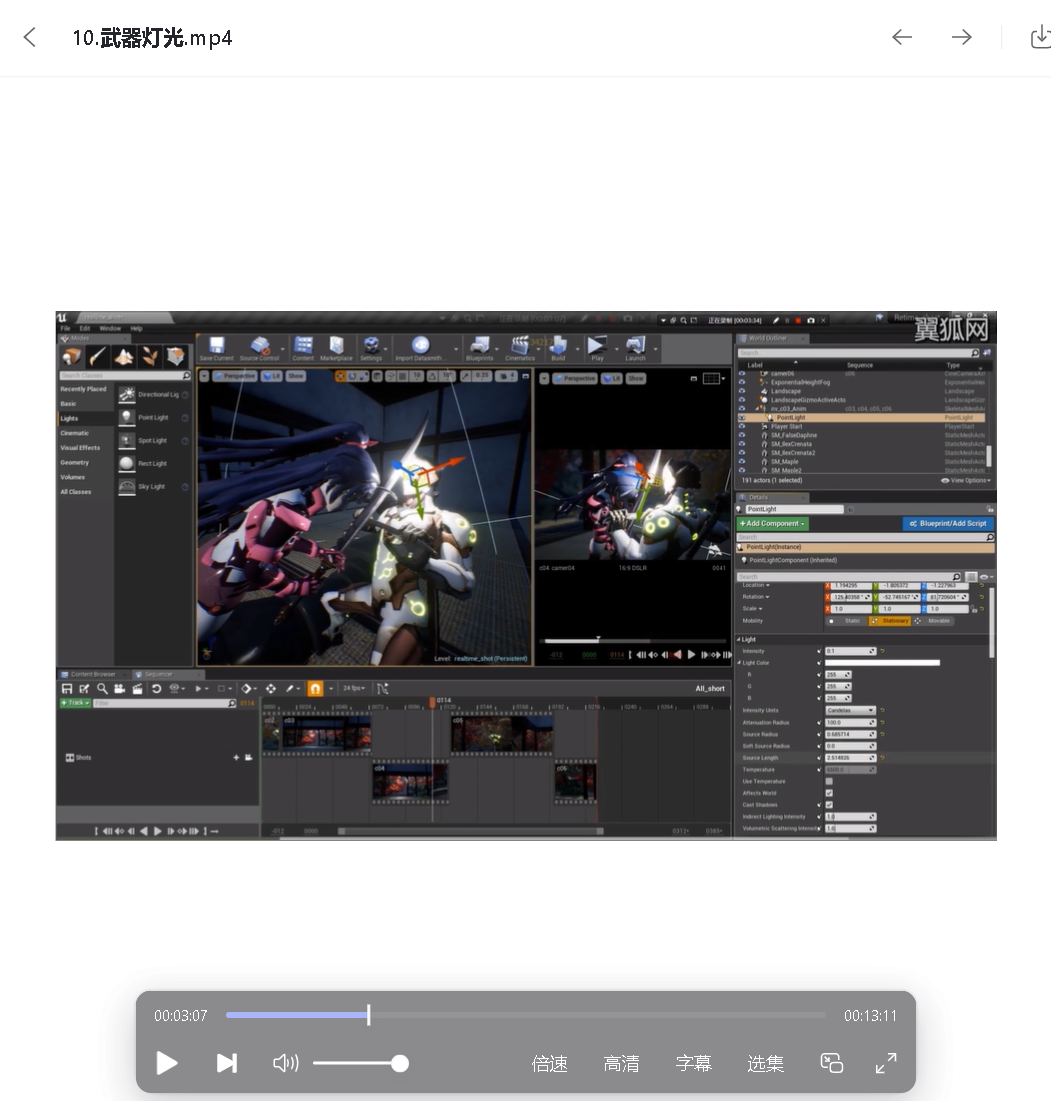Click the Import Datasmith toolbar icon
The image size is (1051, 1101).
click(x=420, y=348)
